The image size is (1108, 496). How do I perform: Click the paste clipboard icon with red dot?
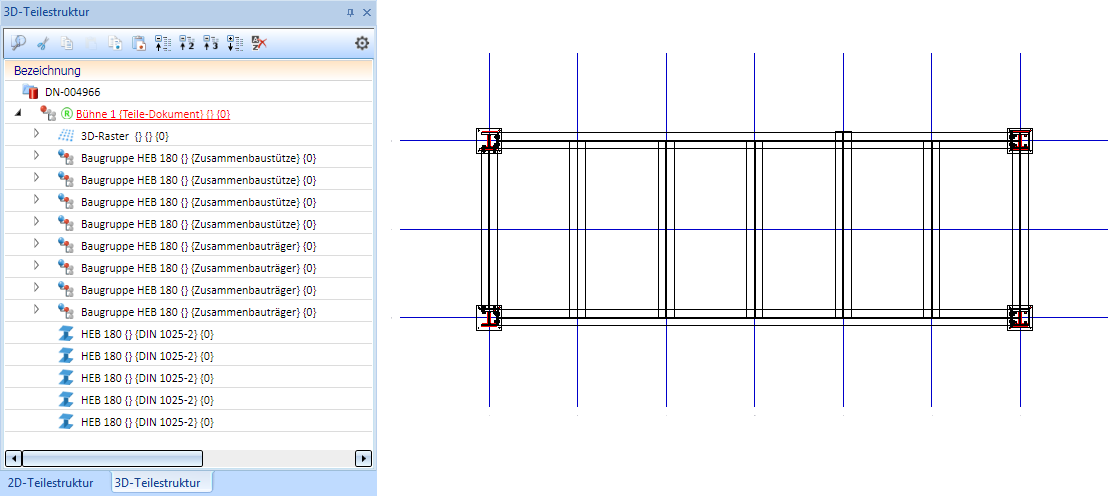138,43
